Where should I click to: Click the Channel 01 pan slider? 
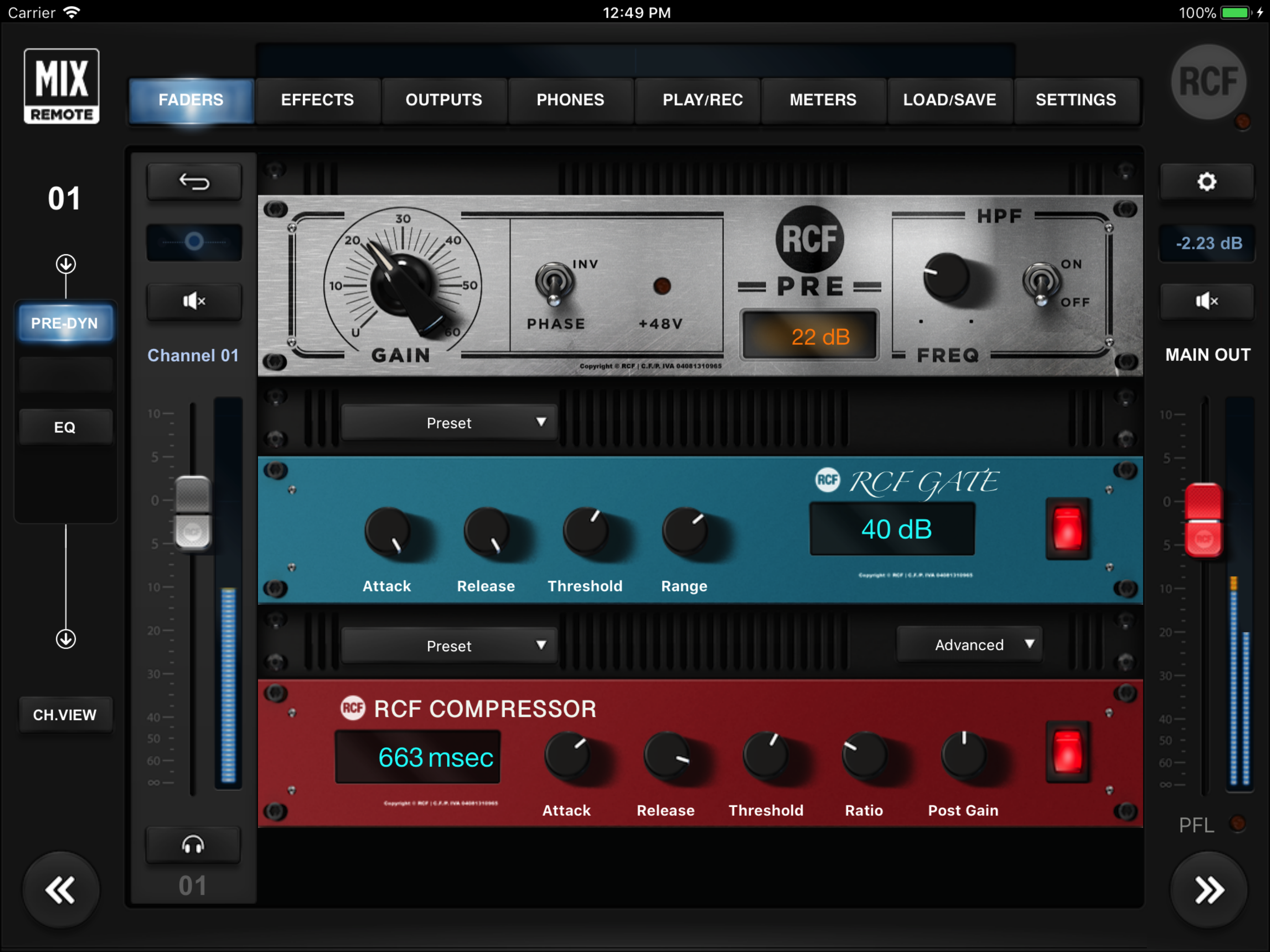(194, 242)
